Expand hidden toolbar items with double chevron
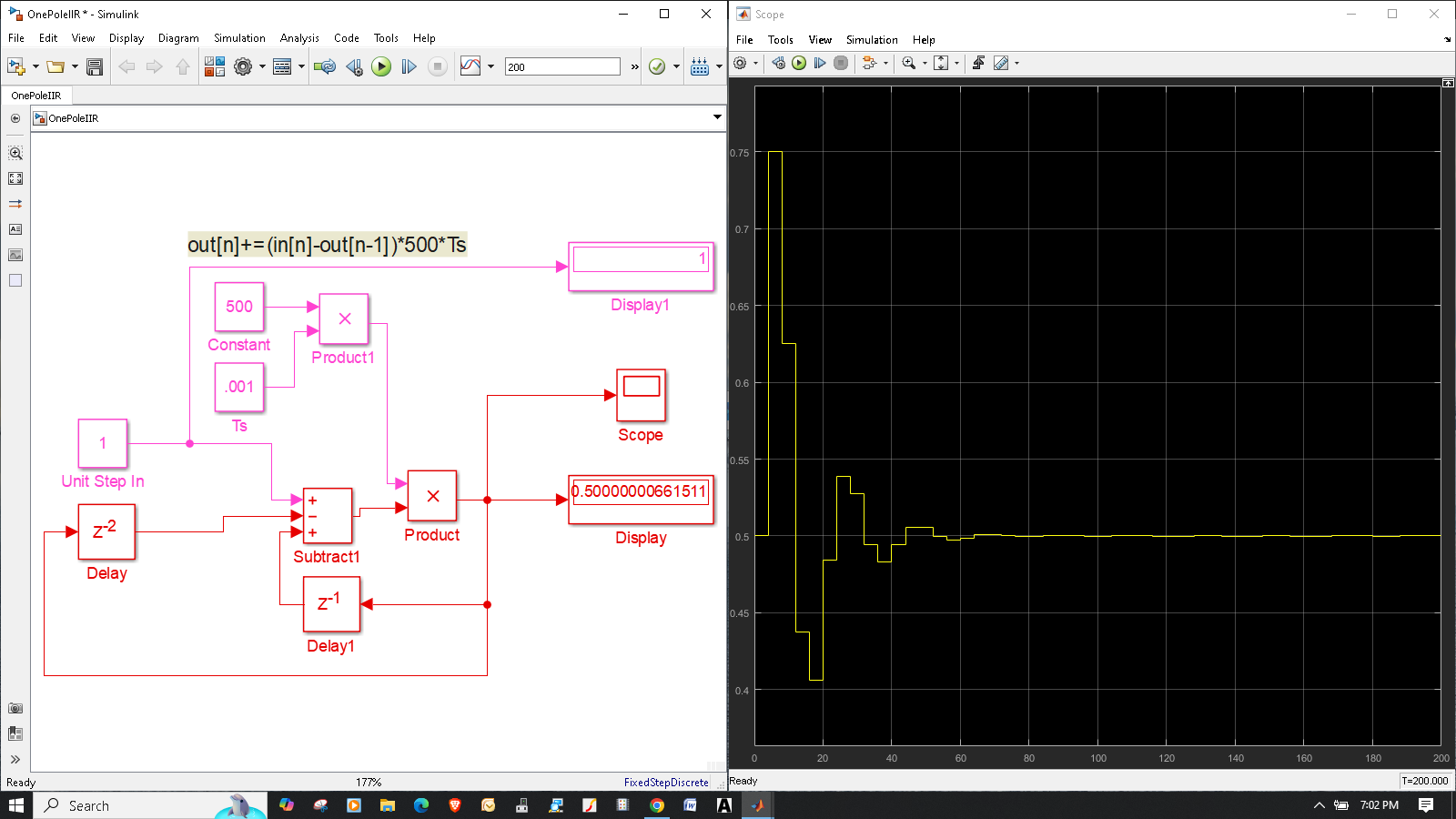This screenshot has width=1456, height=819. click(635, 66)
